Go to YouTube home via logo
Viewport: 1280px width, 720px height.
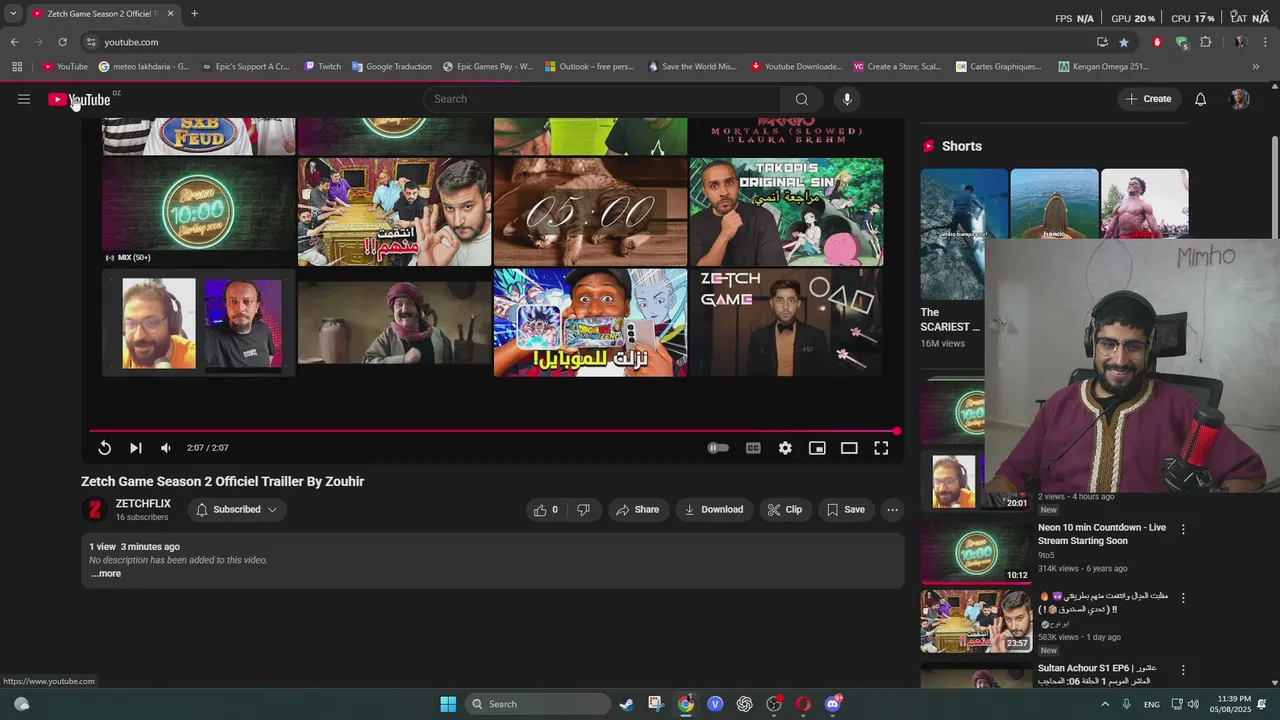79,99
